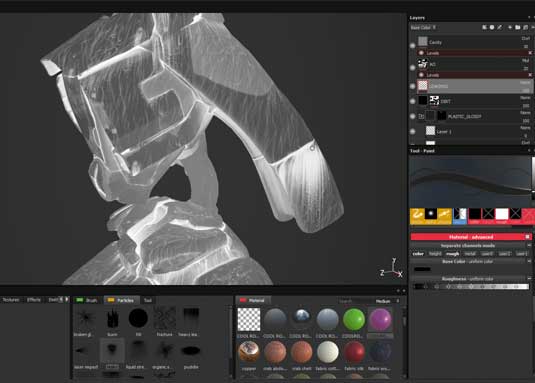The height and width of the screenshot is (383, 535).
Task: Add a new folder in Layers toolbar
Action: coord(517,27)
